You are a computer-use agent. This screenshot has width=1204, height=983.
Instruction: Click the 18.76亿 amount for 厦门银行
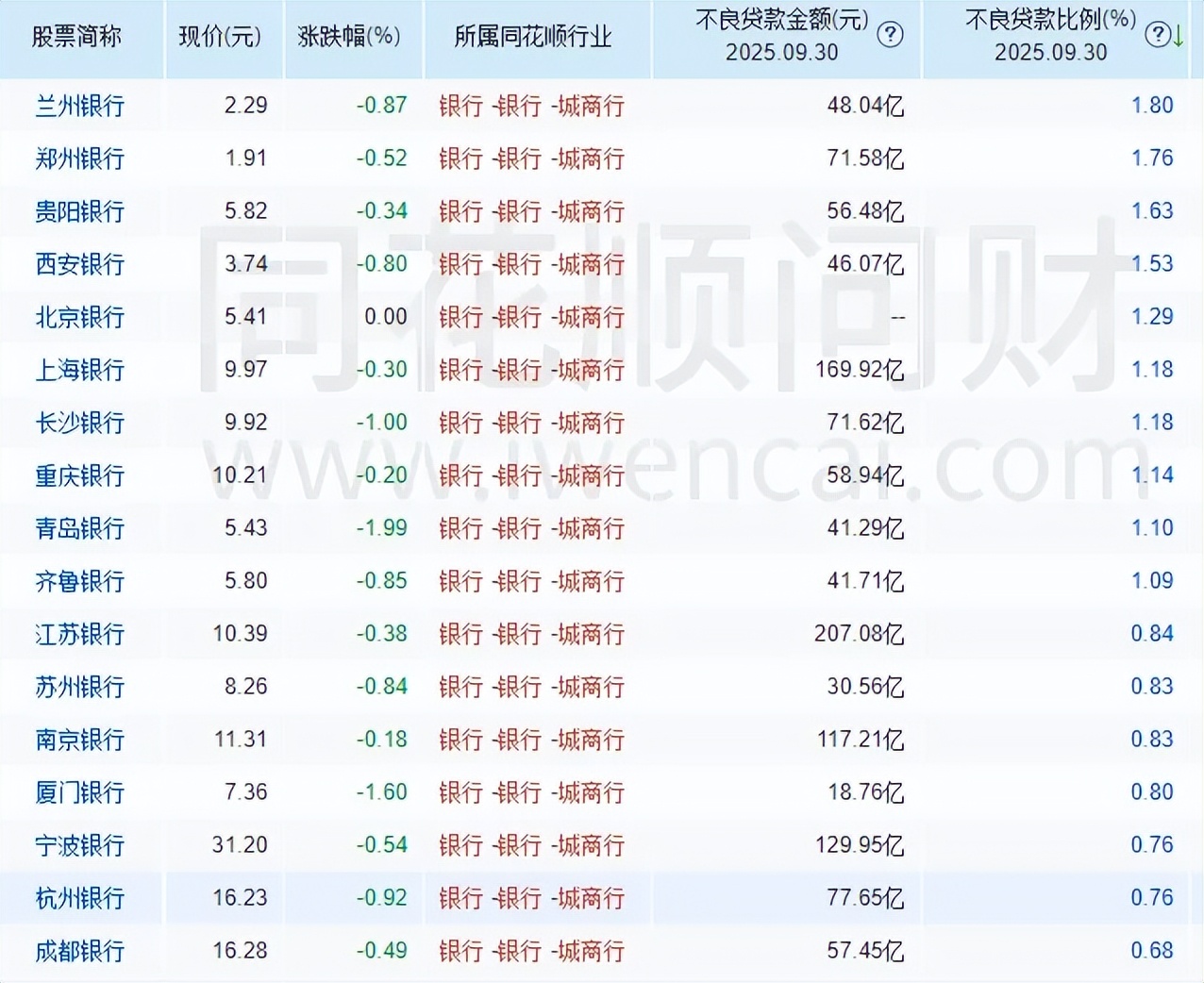[865, 792]
